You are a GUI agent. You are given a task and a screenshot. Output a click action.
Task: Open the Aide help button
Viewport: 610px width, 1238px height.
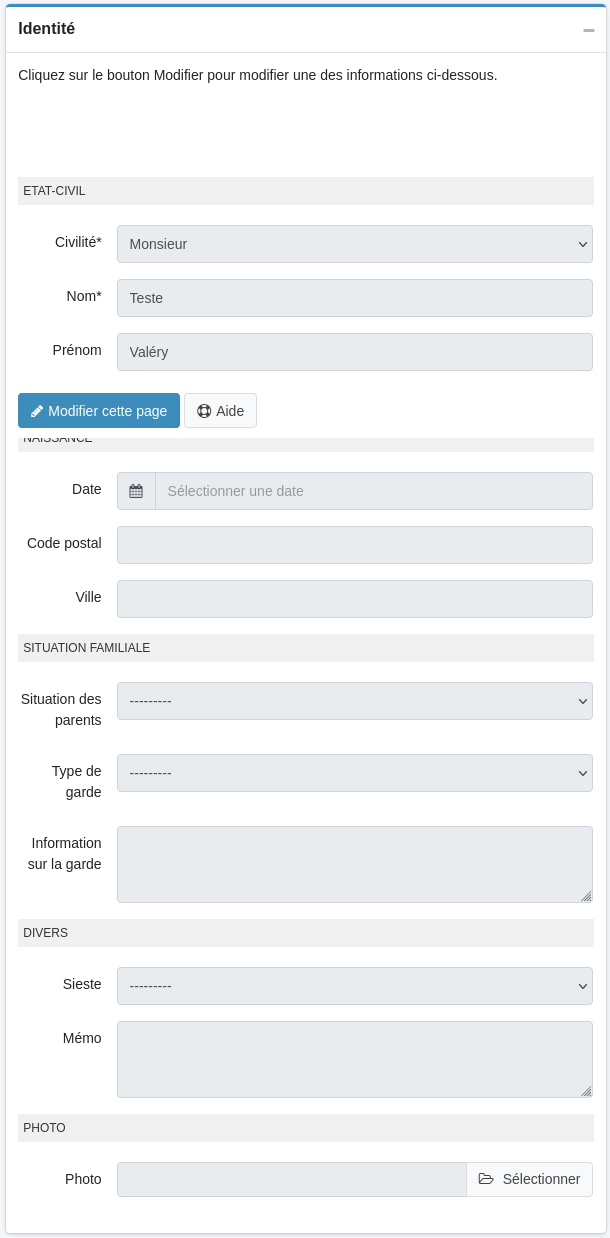click(x=221, y=411)
